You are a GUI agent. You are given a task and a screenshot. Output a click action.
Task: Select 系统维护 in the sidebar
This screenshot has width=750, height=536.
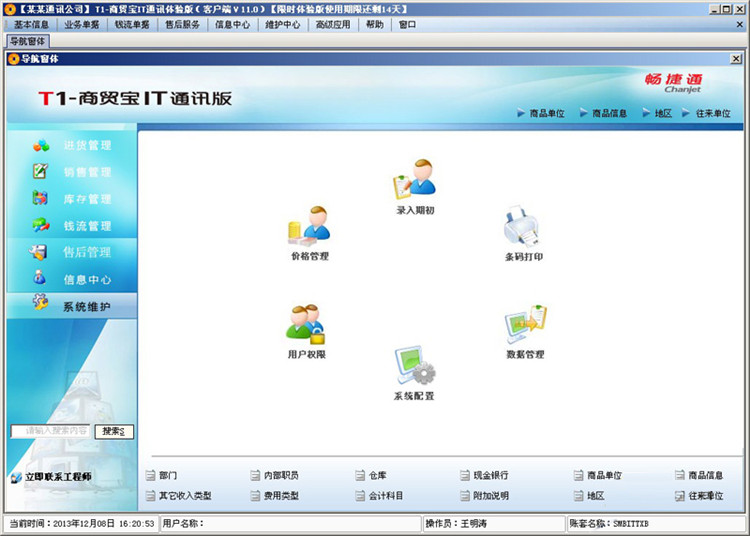72,306
